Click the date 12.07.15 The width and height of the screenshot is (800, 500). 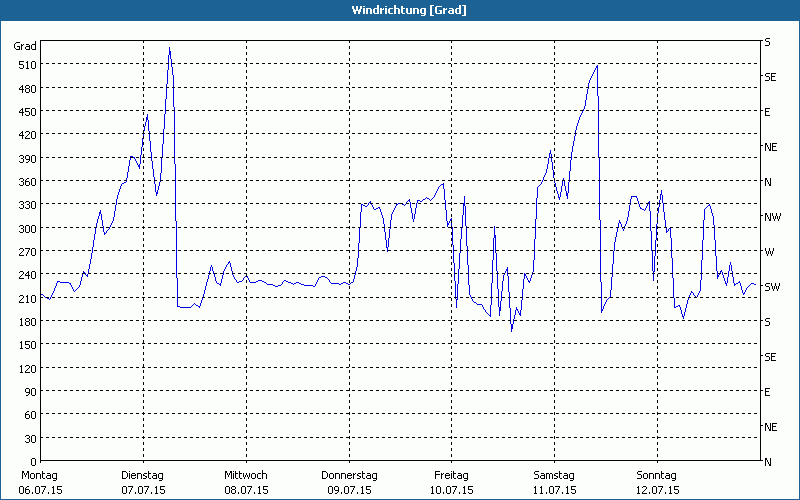pyautogui.click(x=658, y=490)
